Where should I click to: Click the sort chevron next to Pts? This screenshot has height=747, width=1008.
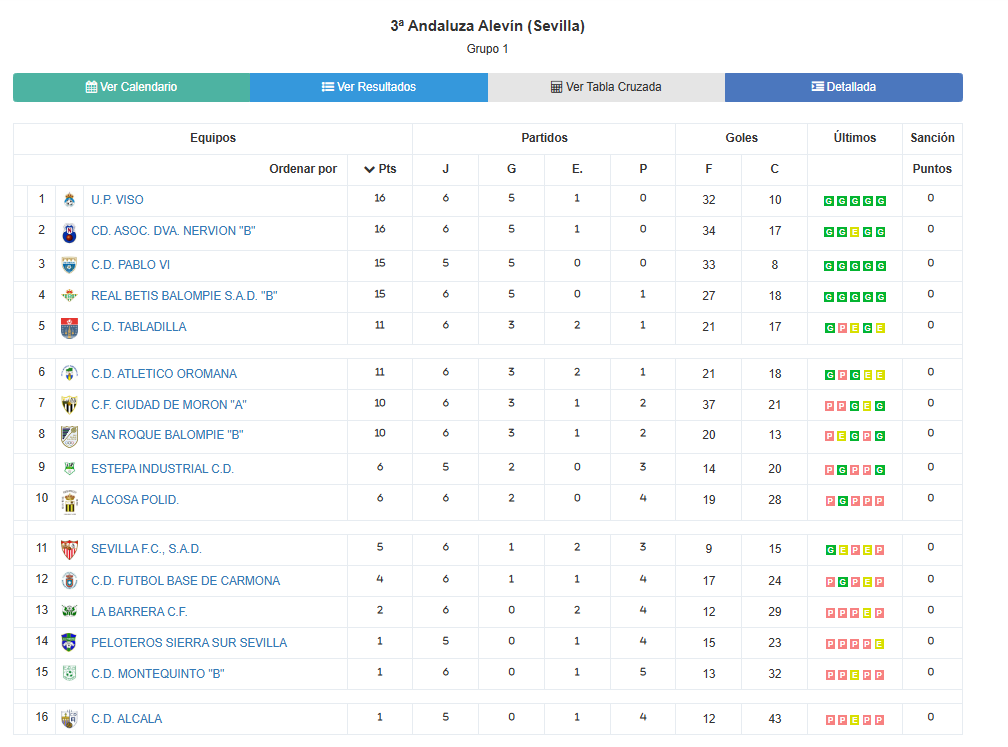pyautogui.click(x=370, y=169)
